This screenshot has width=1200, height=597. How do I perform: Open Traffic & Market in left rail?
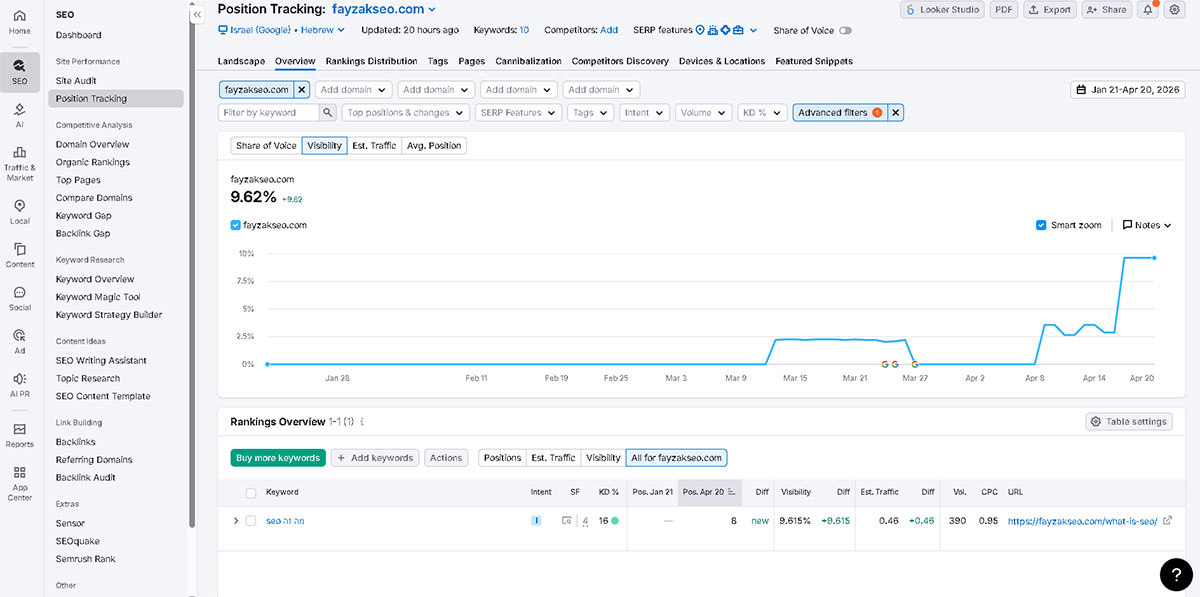point(20,164)
